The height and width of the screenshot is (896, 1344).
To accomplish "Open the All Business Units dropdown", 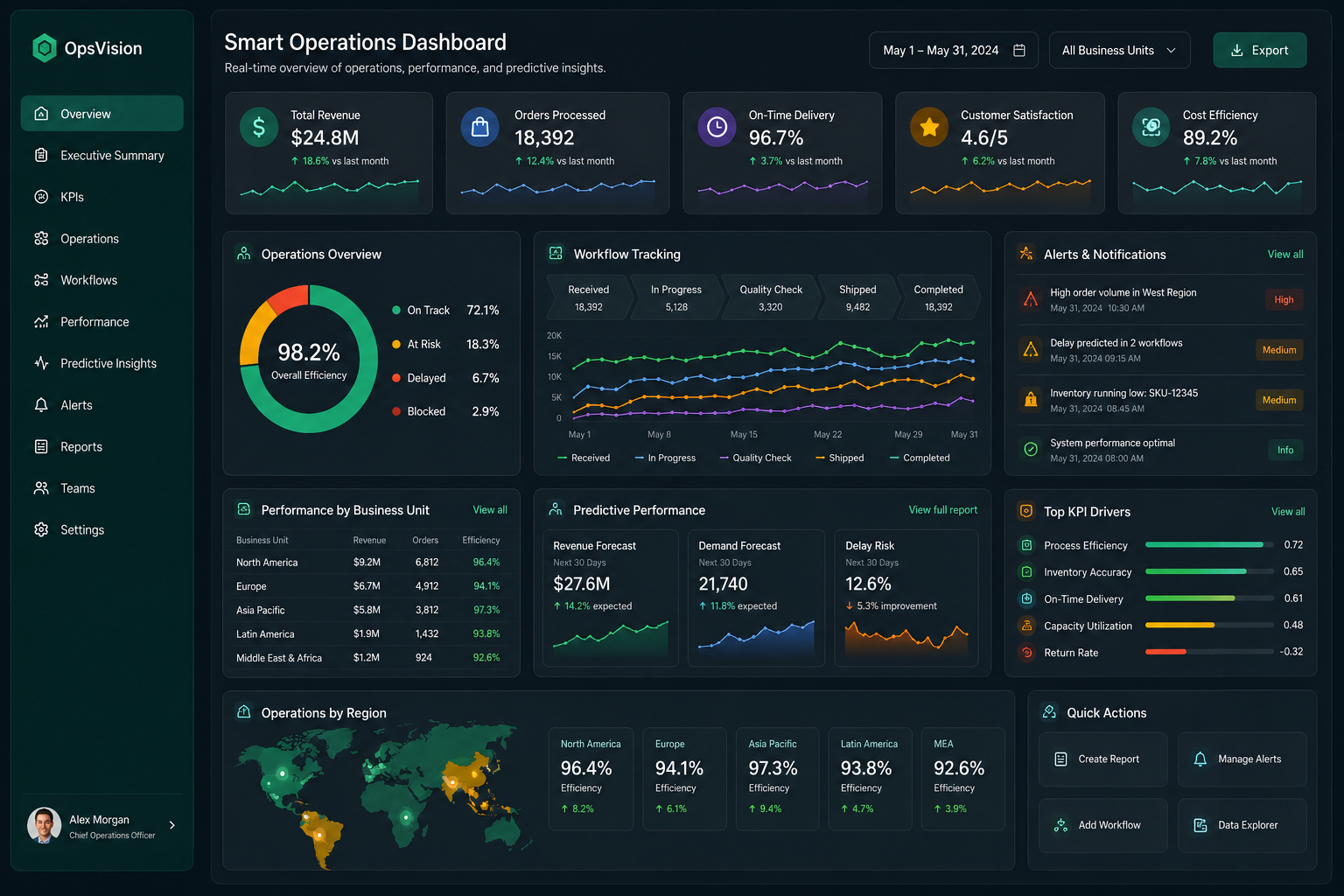I will coord(1119,50).
